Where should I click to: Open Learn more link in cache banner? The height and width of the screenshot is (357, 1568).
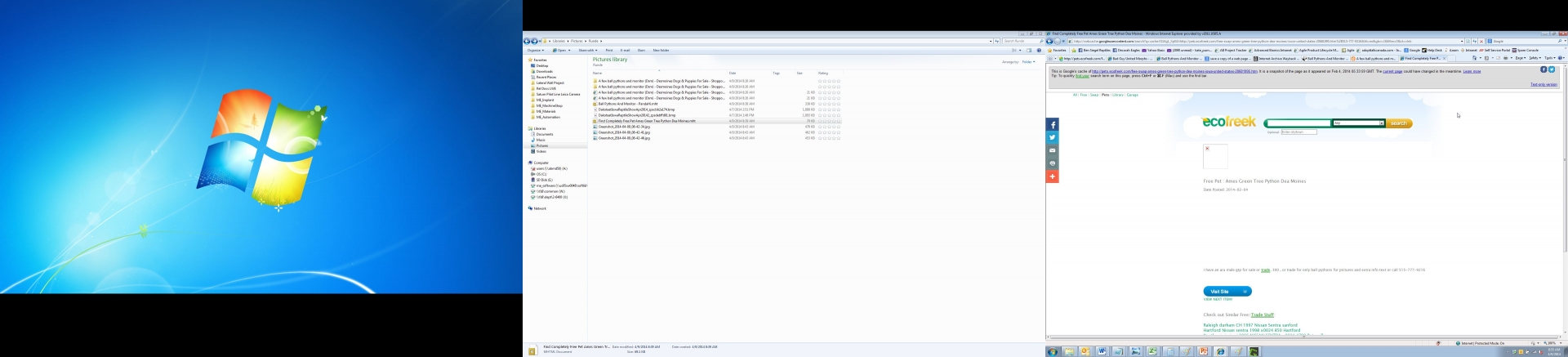[1472, 72]
